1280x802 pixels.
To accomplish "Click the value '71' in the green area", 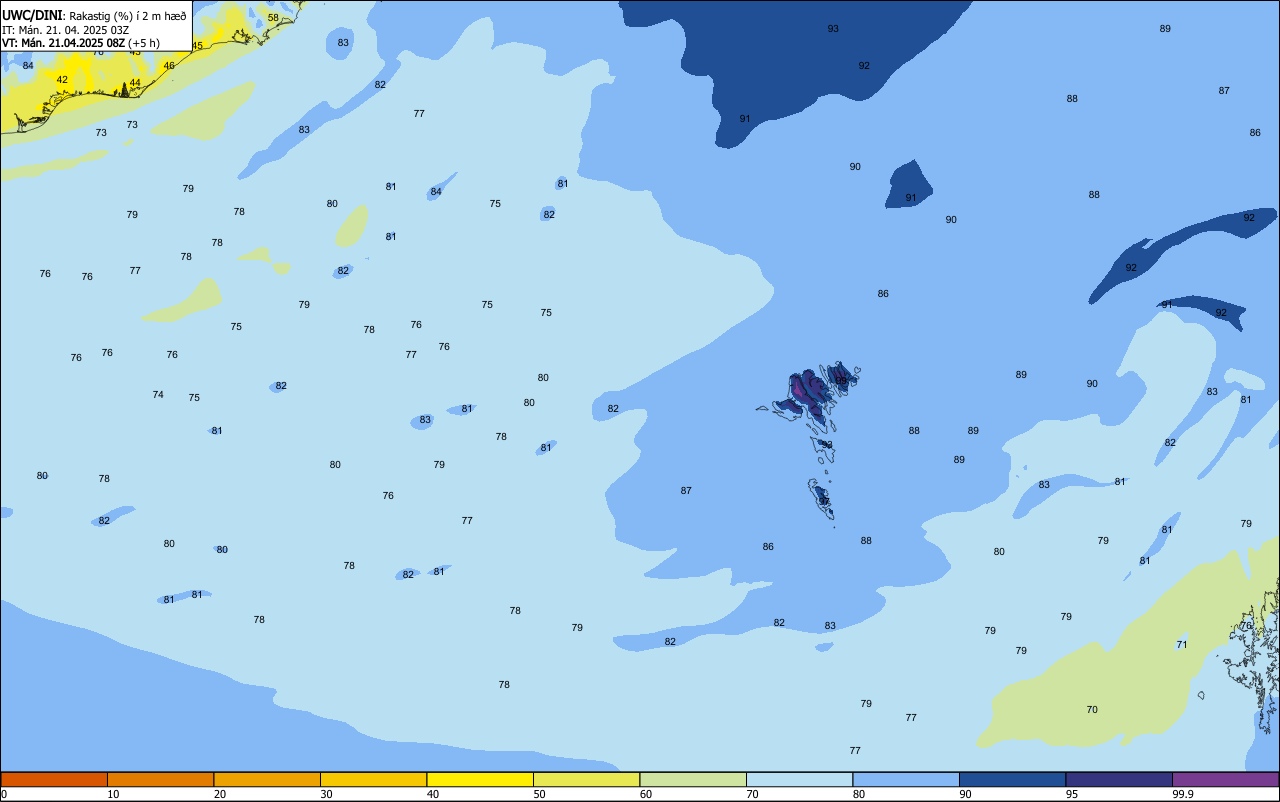I will (x=1182, y=644).
